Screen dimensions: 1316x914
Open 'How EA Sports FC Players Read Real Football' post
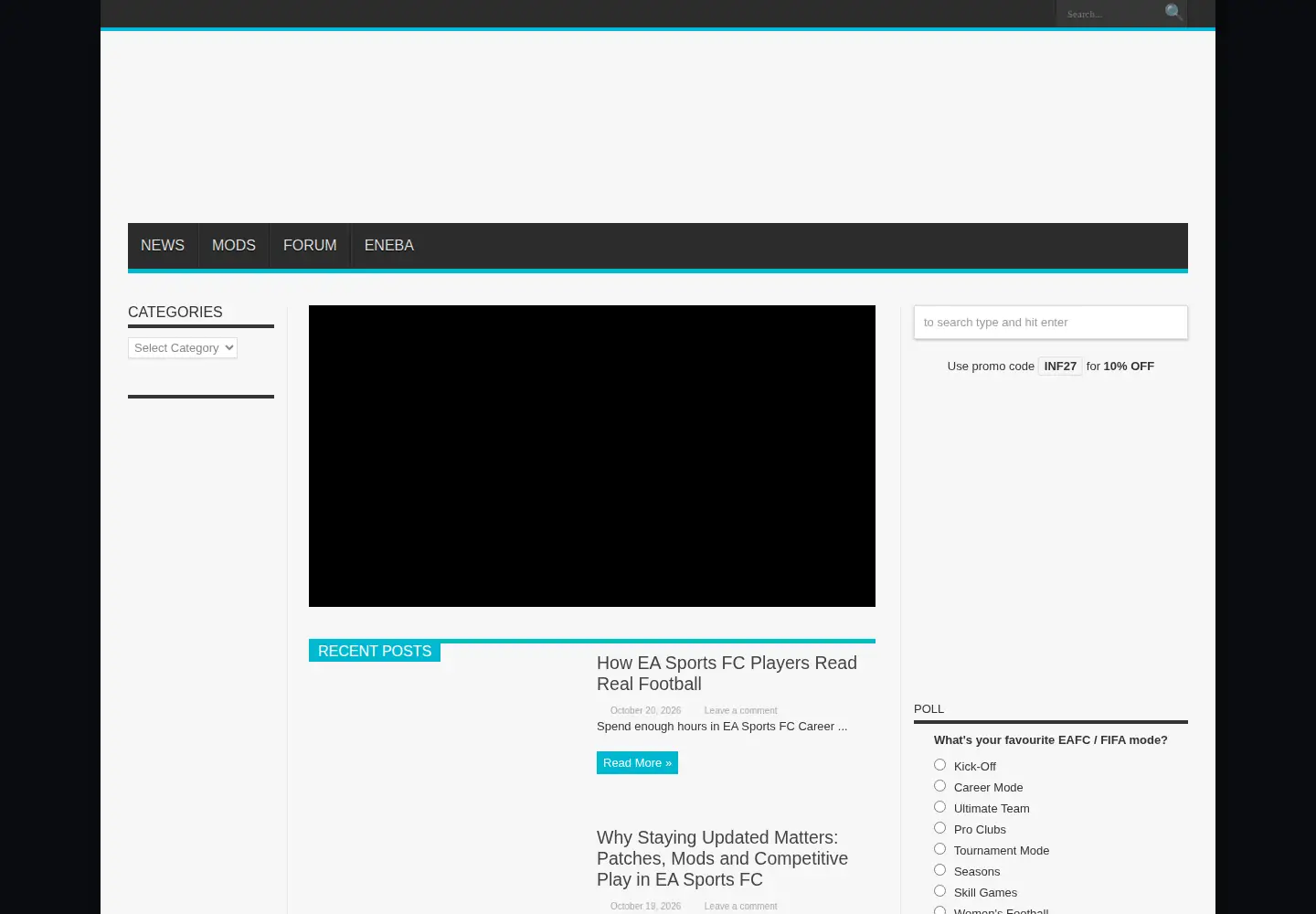coord(727,673)
